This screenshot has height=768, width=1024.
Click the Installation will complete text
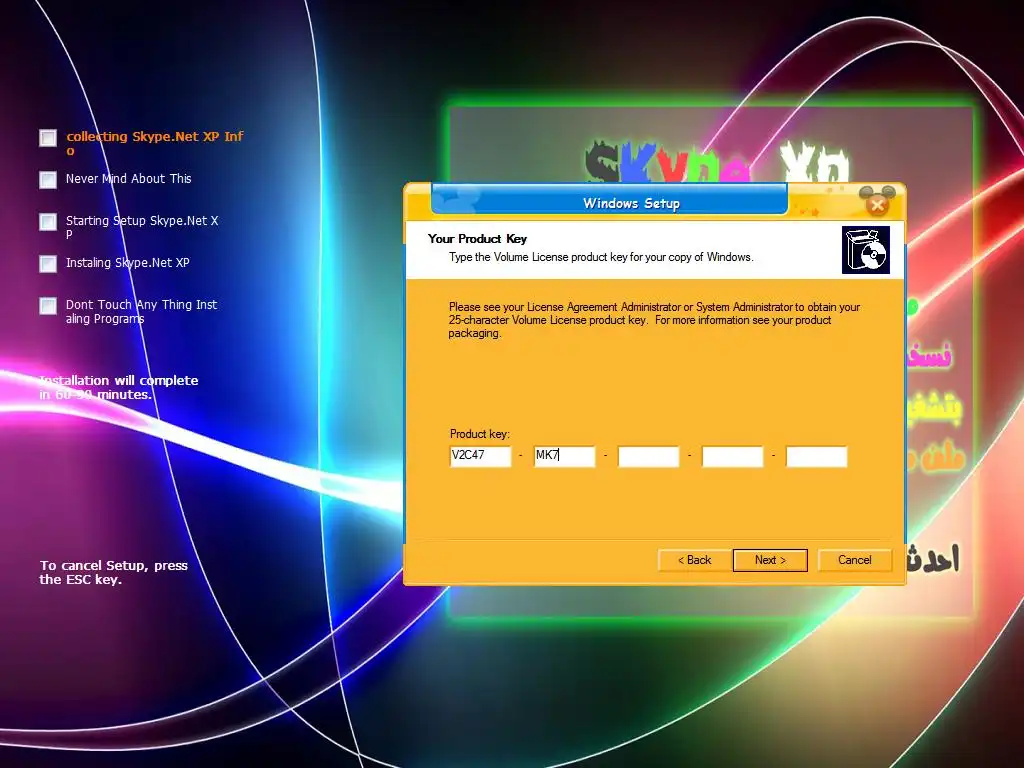119,387
